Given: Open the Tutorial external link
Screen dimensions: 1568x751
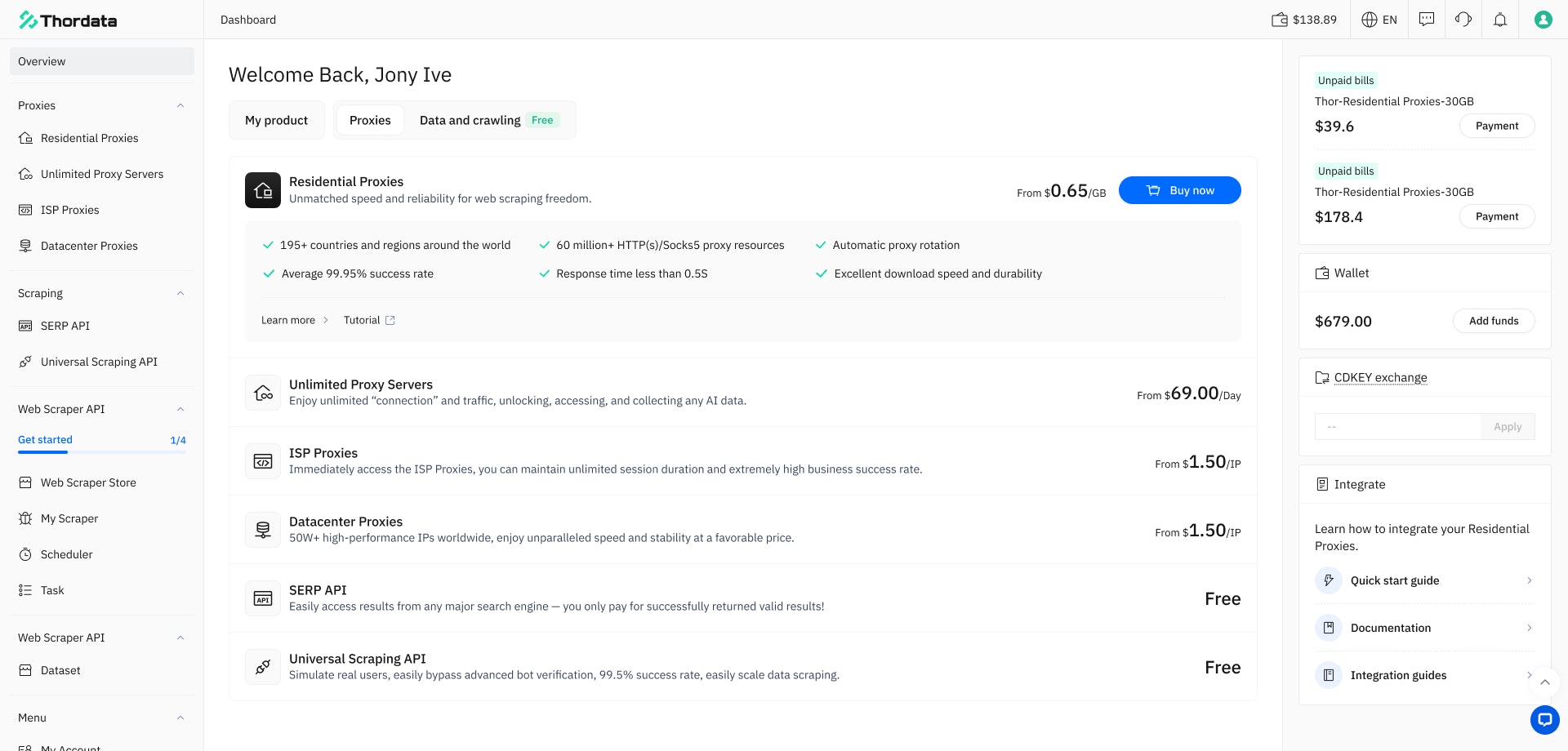Looking at the screenshot, I should coord(369,320).
